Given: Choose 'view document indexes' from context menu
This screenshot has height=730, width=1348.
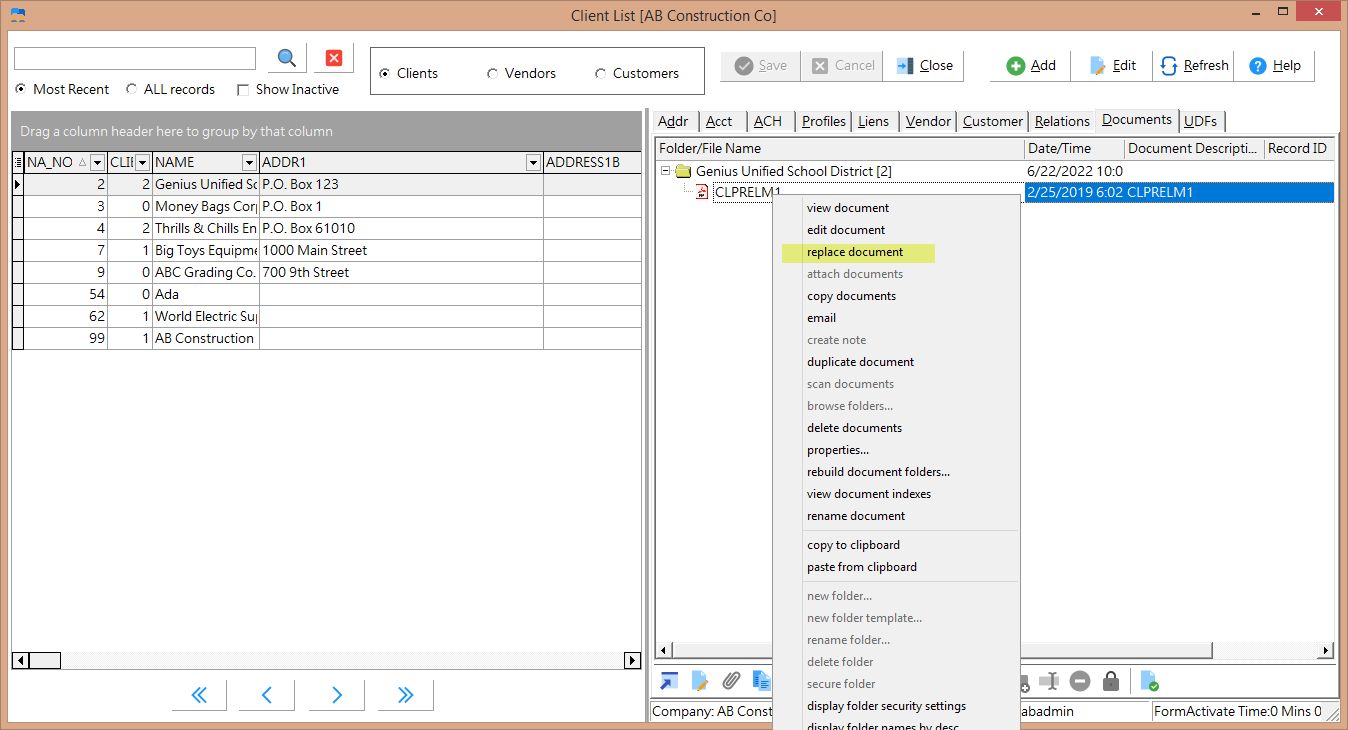Looking at the screenshot, I should coord(869,494).
